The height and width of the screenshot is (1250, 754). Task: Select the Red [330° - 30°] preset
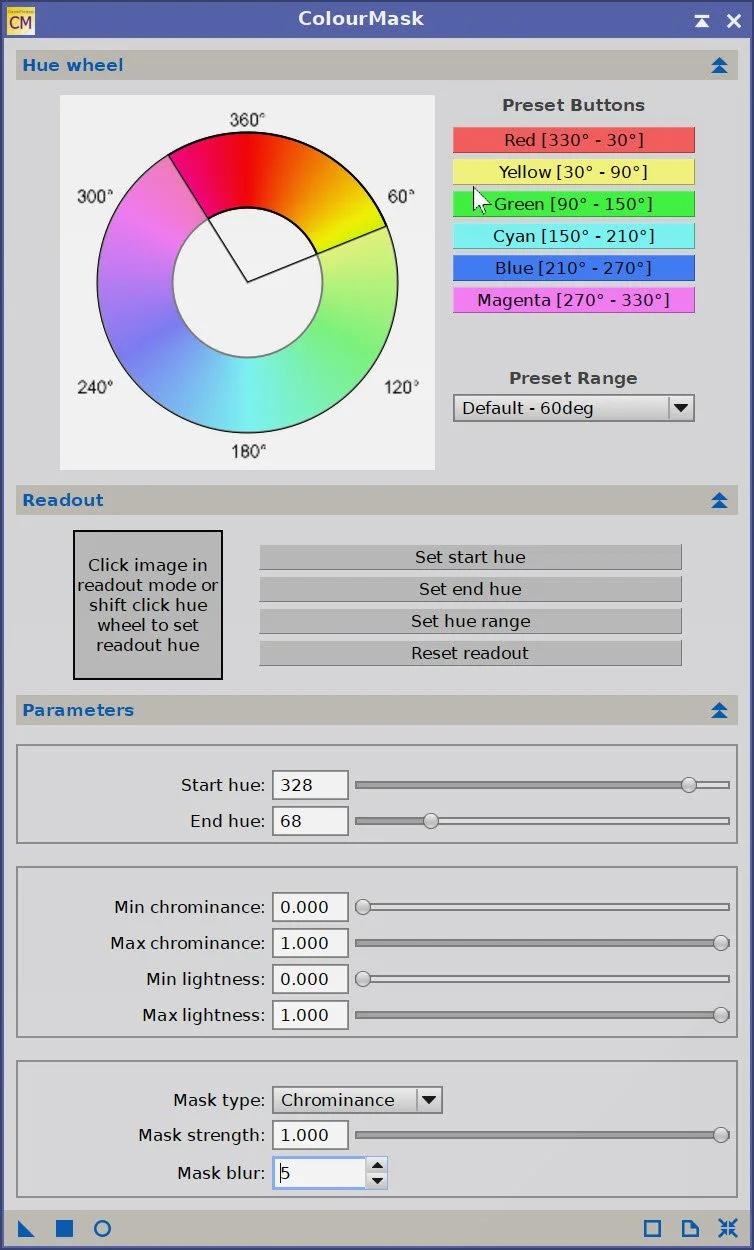(574, 140)
